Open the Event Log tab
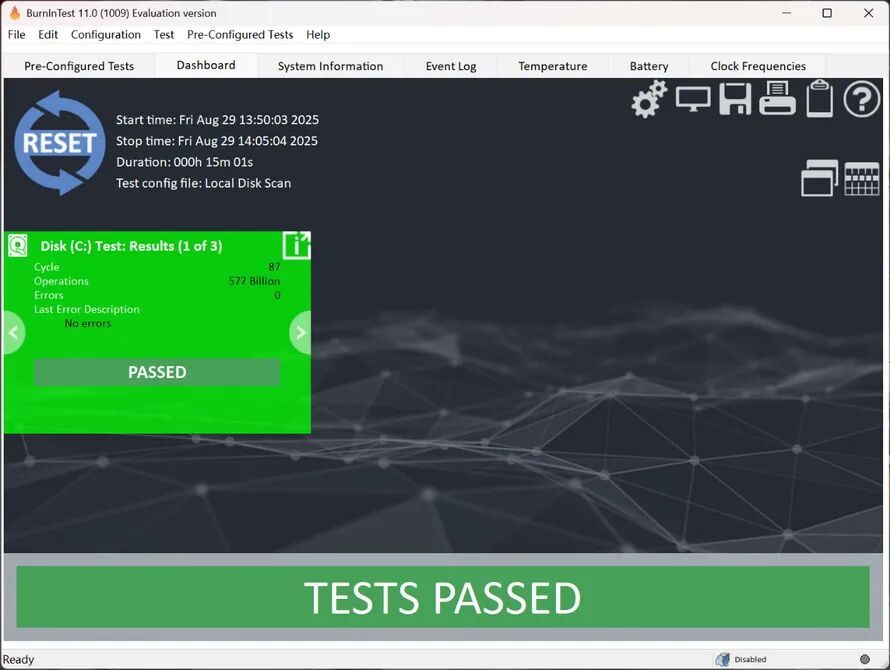Screen dimensions: 890x670 tap(451, 66)
